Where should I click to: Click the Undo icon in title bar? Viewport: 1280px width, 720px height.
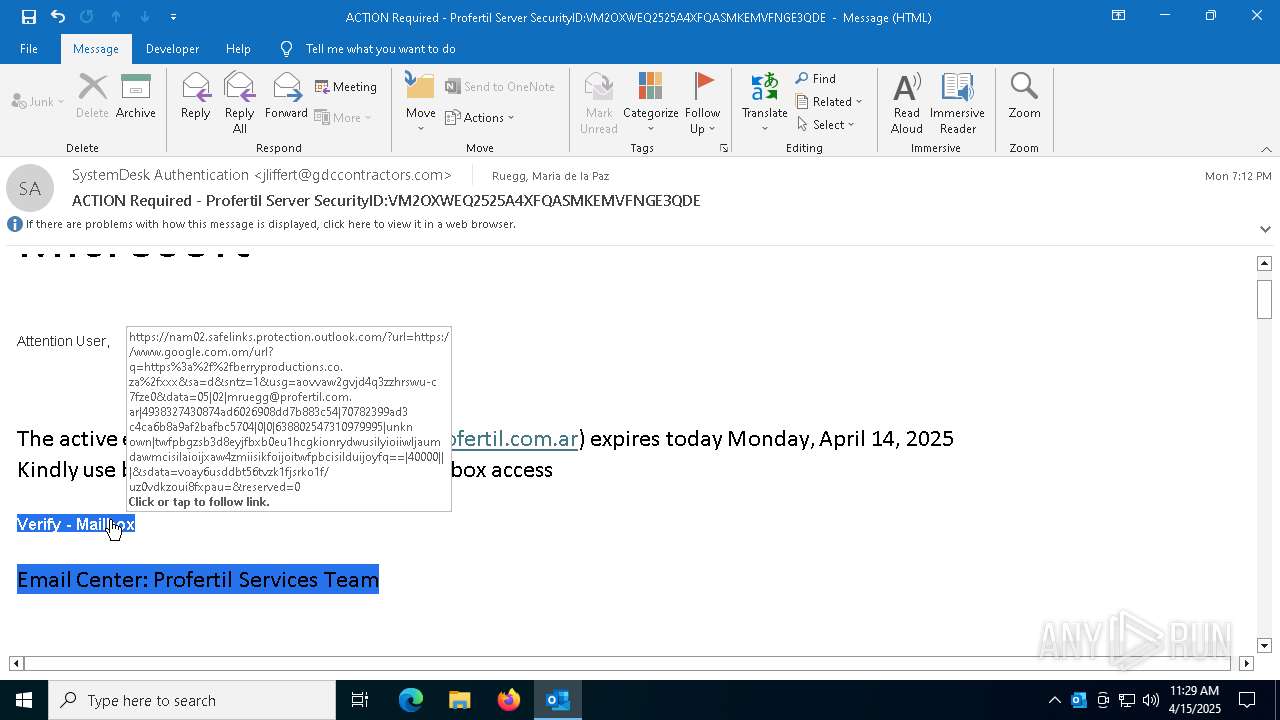click(57, 16)
